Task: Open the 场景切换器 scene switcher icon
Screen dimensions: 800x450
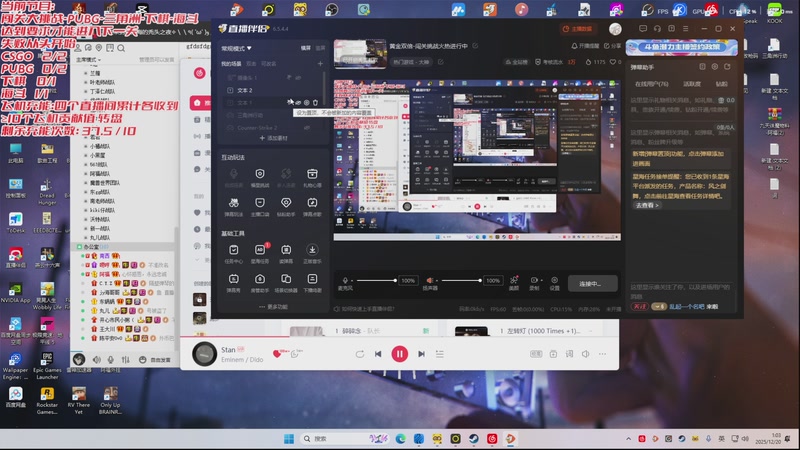Action: [x=286, y=279]
